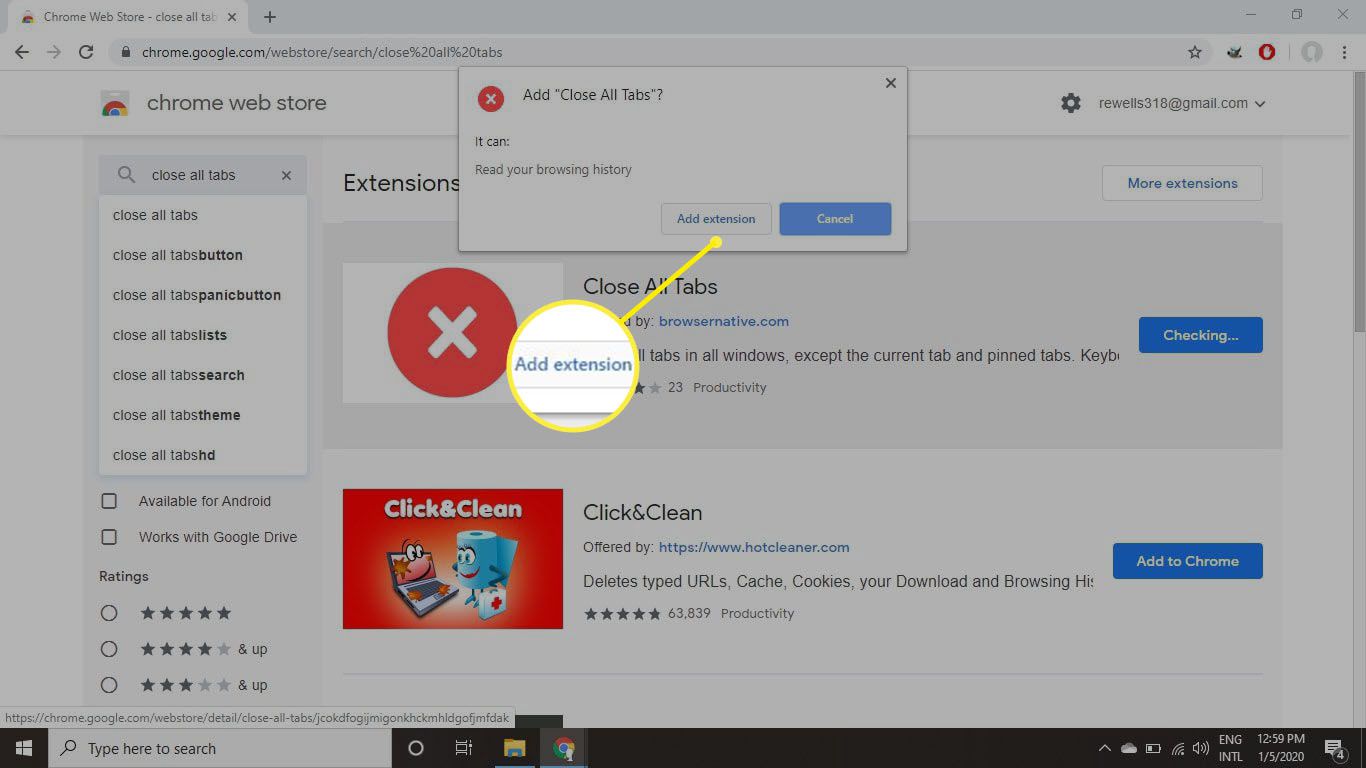The width and height of the screenshot is (1366, 768).
Task: Bookmark this page with the star icon
Action: (1195, 52)
